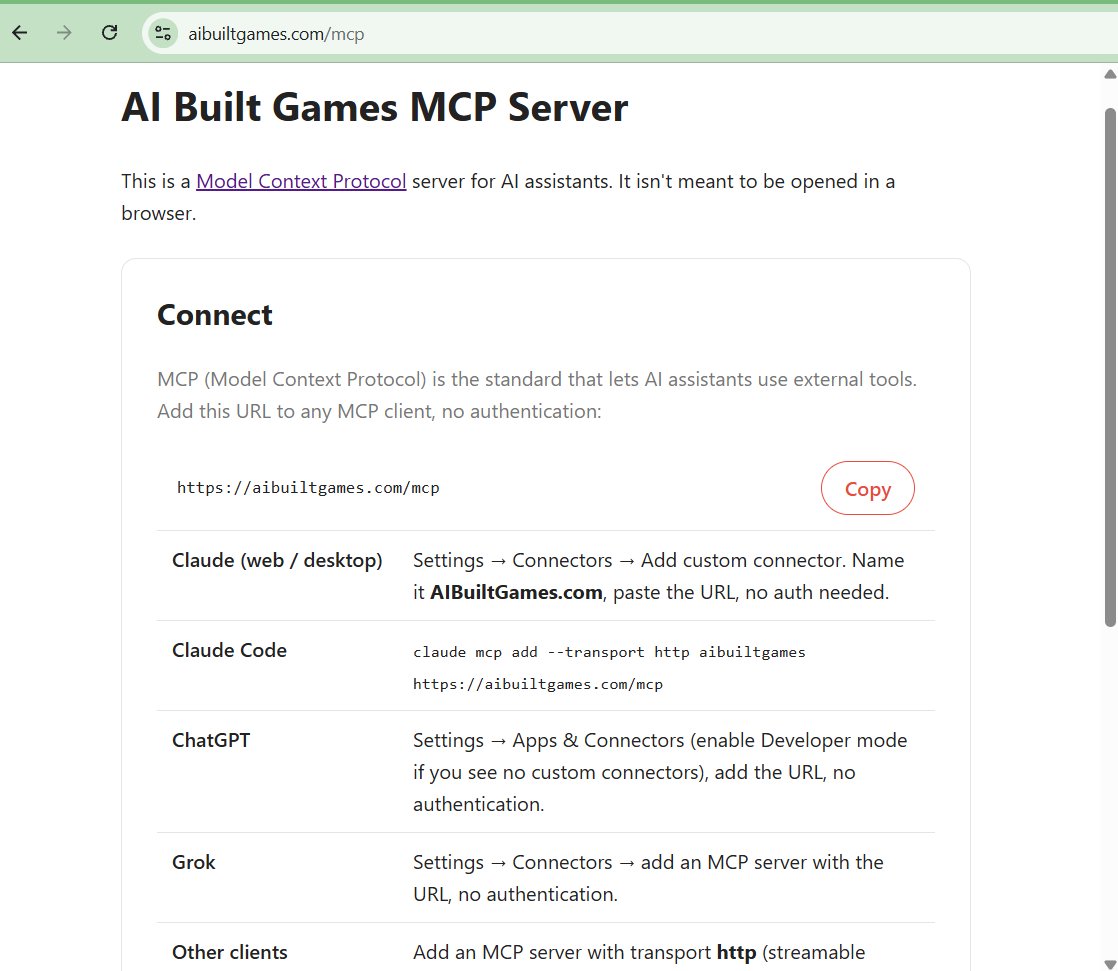The image size is (1118, 971).
Task: Click the scrollbar up arrow
Action: (x=1110, y=74)
